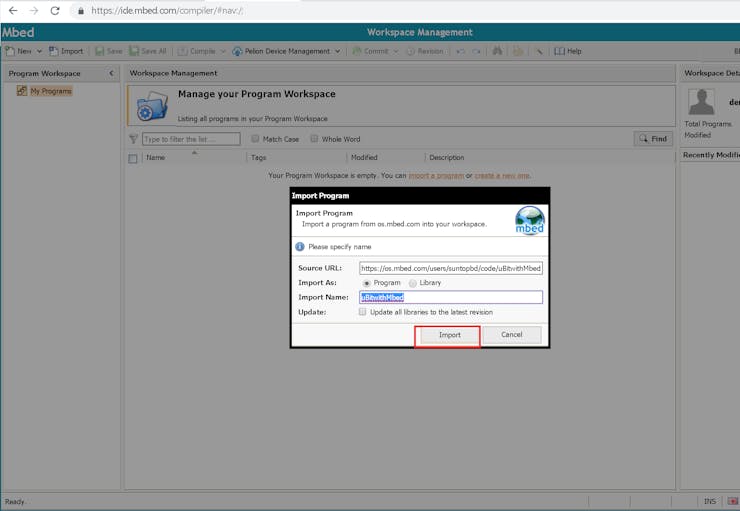The image size is (740, 511).
Task: Click the Recently Modified panel header
Action: [709, 155]
